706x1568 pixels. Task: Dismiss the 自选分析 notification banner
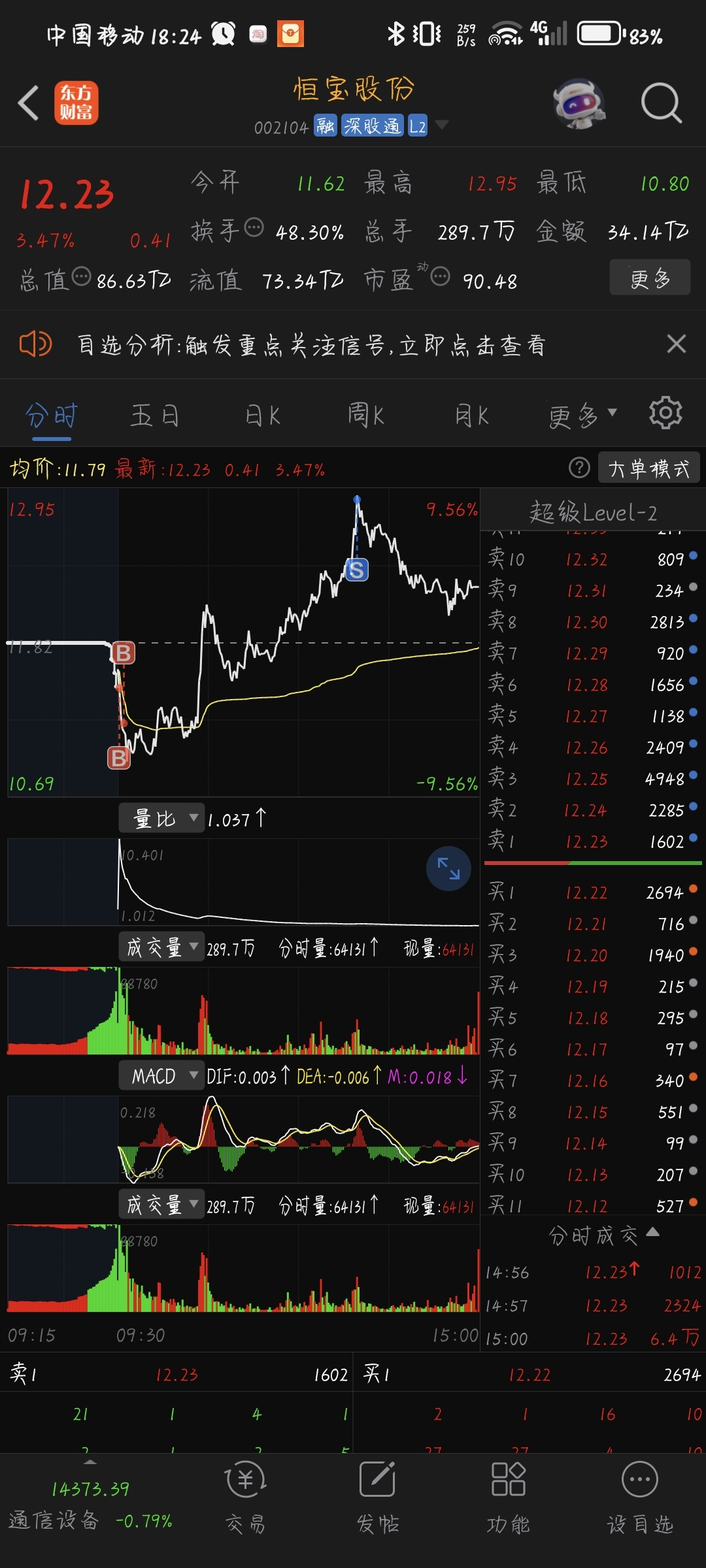[x=677, y=343]
